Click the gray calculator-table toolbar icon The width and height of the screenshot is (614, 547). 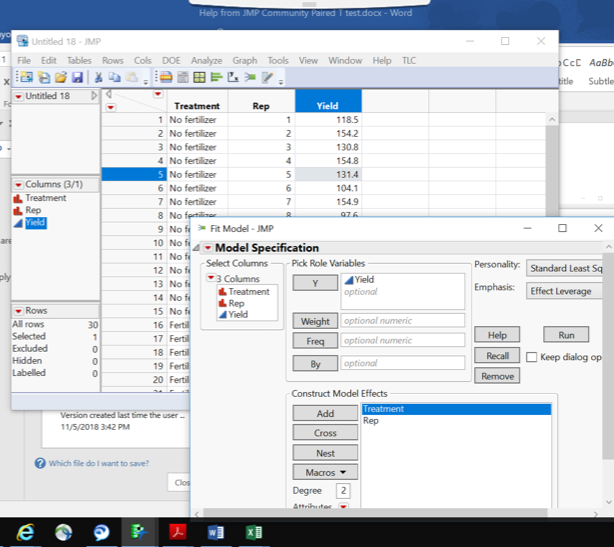[183, 77]
